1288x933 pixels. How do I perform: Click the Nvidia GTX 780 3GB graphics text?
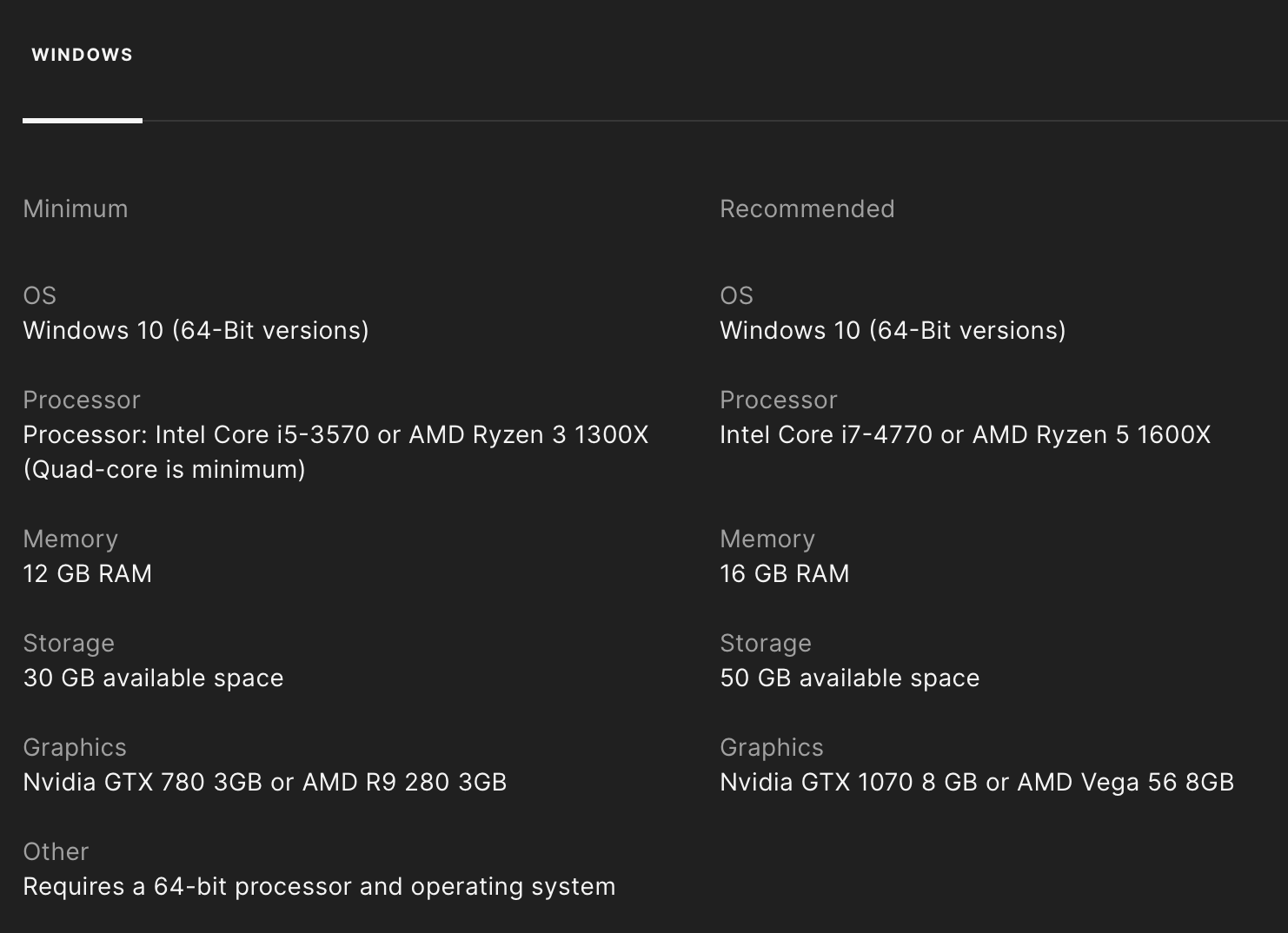(264, 782)
